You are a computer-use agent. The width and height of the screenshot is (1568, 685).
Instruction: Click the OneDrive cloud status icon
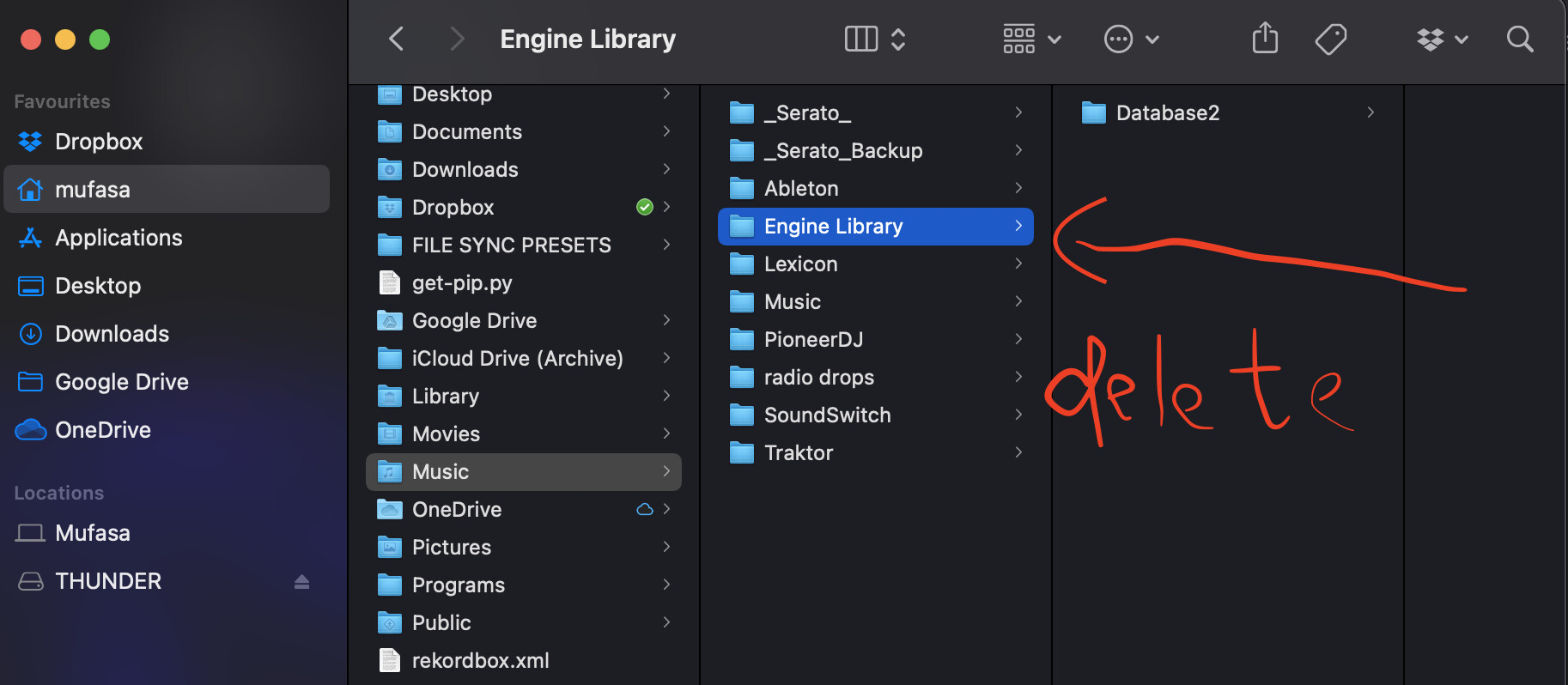645,510
